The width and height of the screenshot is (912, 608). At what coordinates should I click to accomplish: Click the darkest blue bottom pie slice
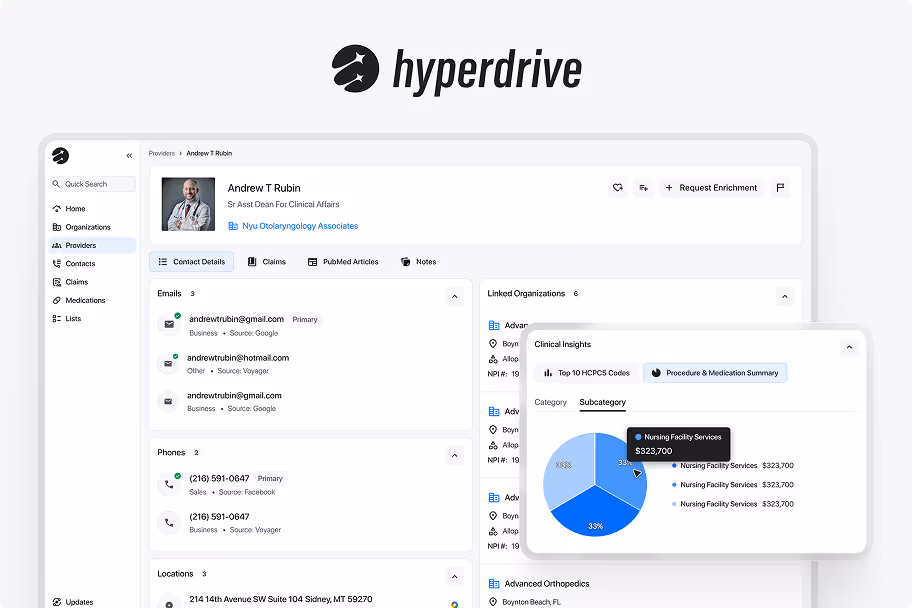click(595, 512)
